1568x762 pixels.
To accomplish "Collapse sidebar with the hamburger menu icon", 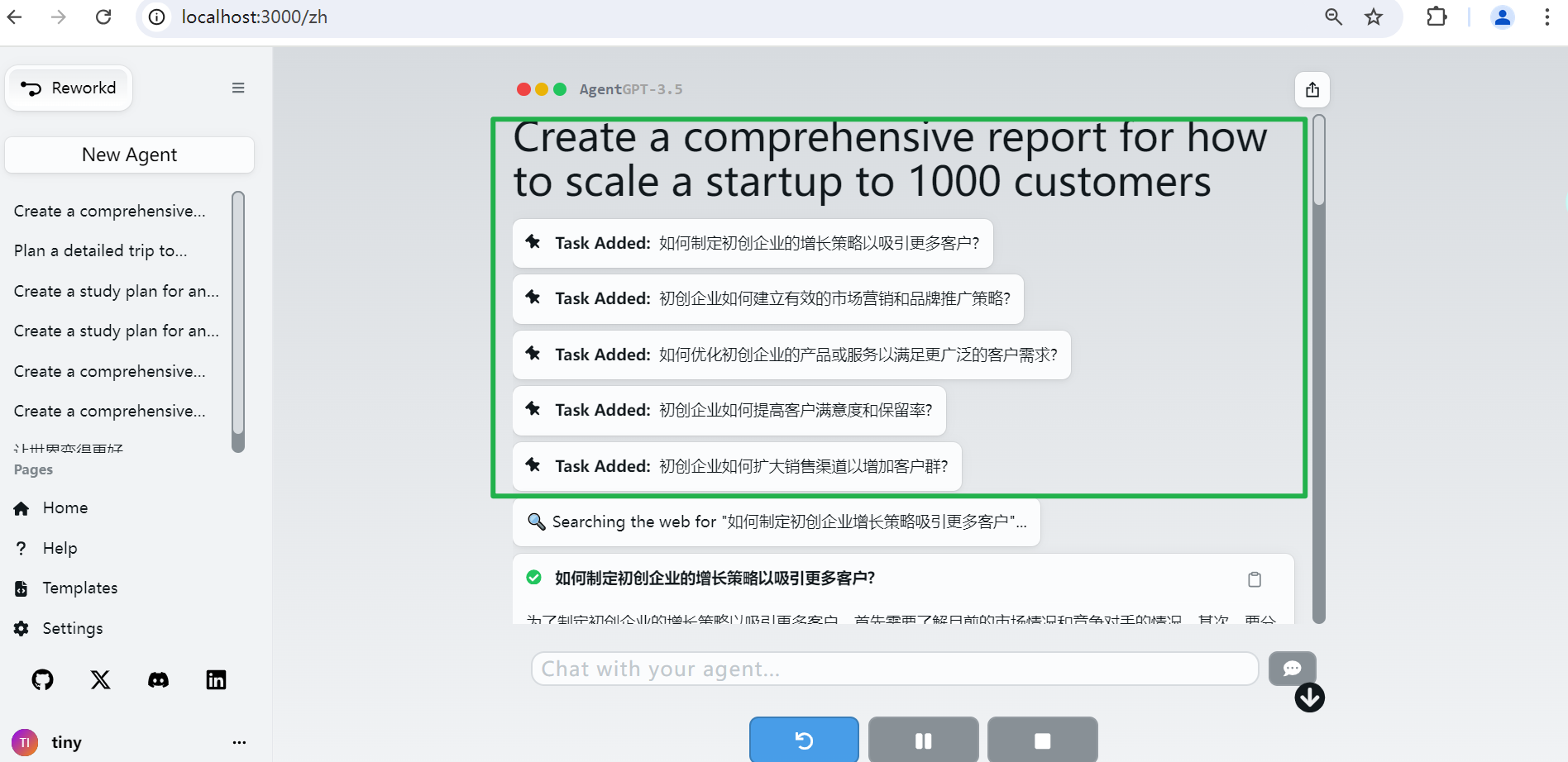I will (x=238, y=88).
